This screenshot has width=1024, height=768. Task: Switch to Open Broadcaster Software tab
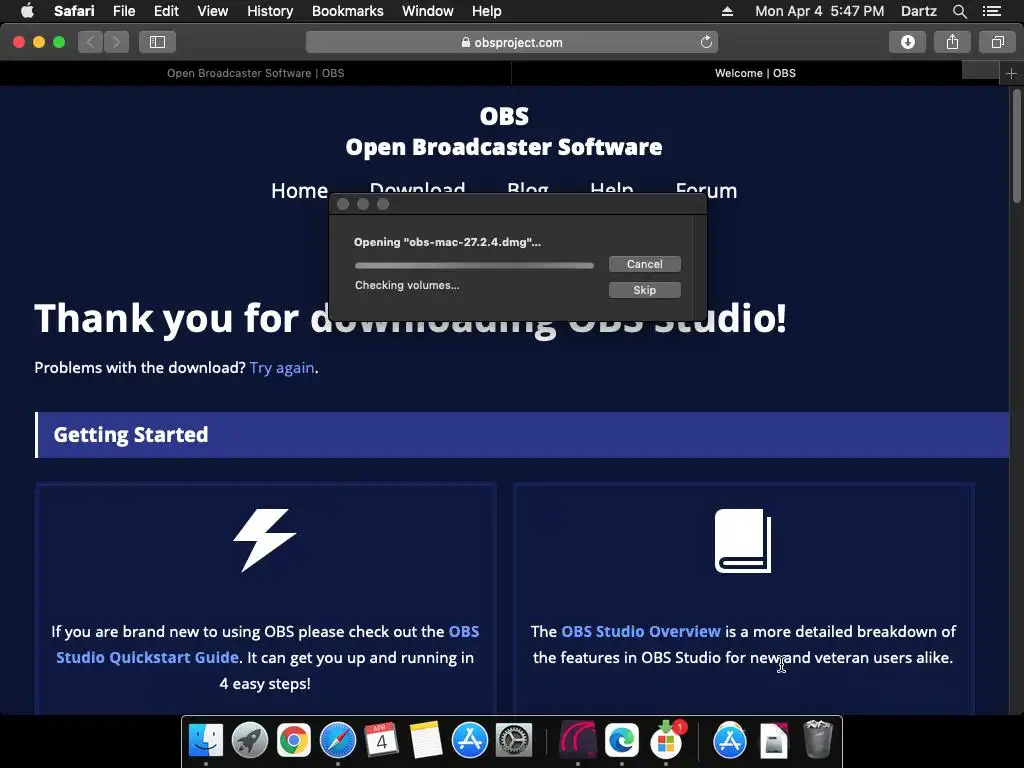(x=255, y=73)
